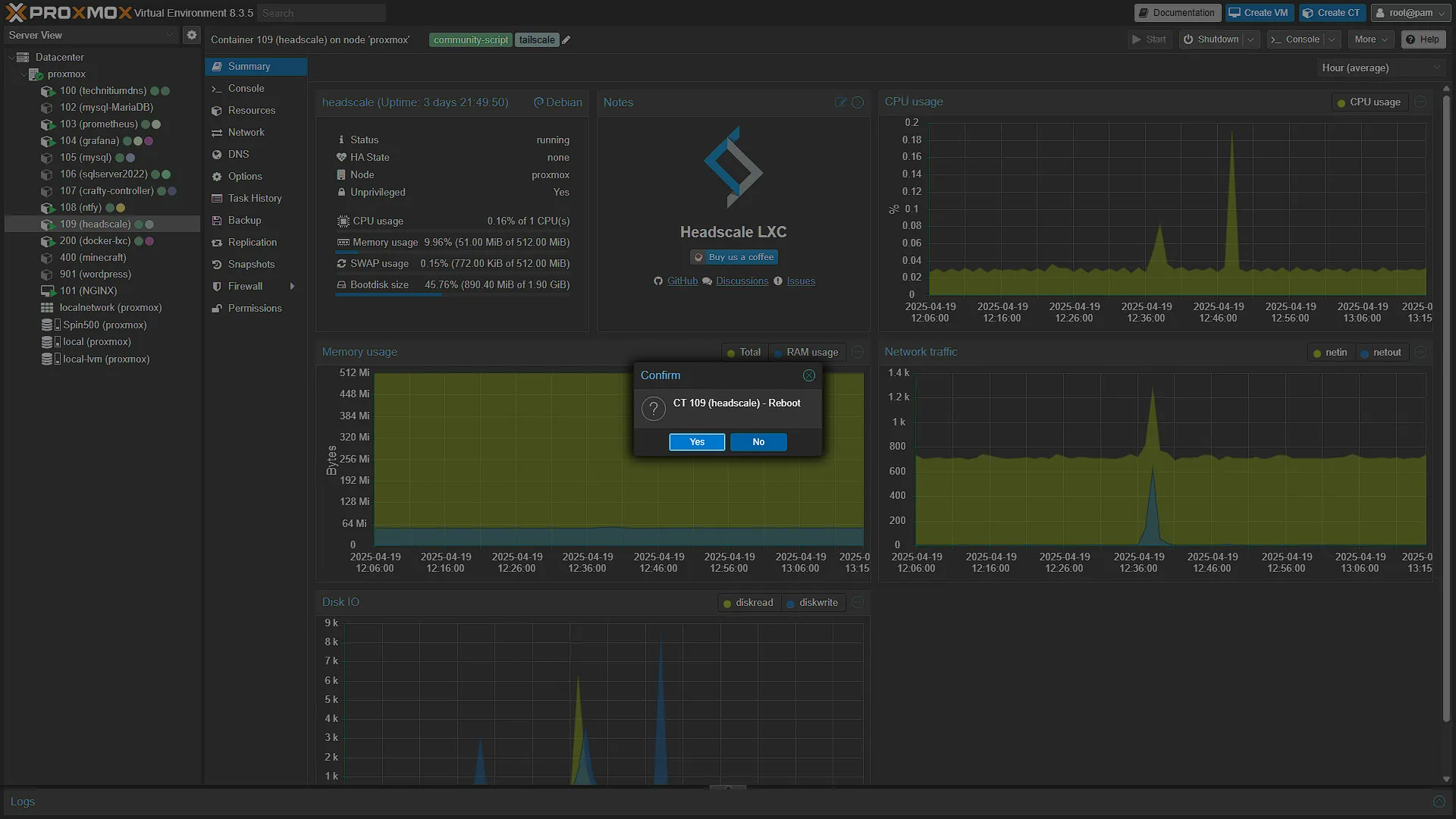Image resolution: width=1456 pixels, height=819 pixels.
Task: Open the GitHub link in Notes
Action: (x=682, y=281)
